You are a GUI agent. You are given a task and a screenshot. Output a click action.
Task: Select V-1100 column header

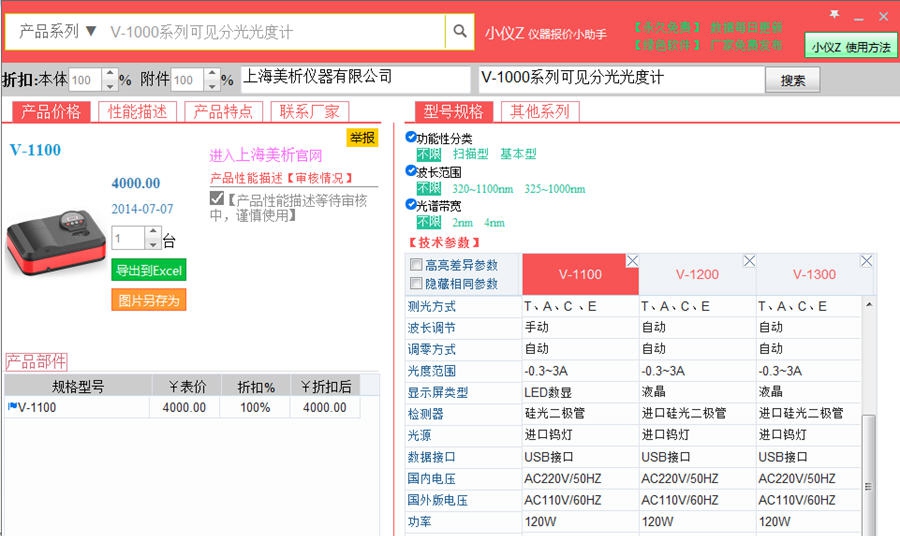[580, 274]
